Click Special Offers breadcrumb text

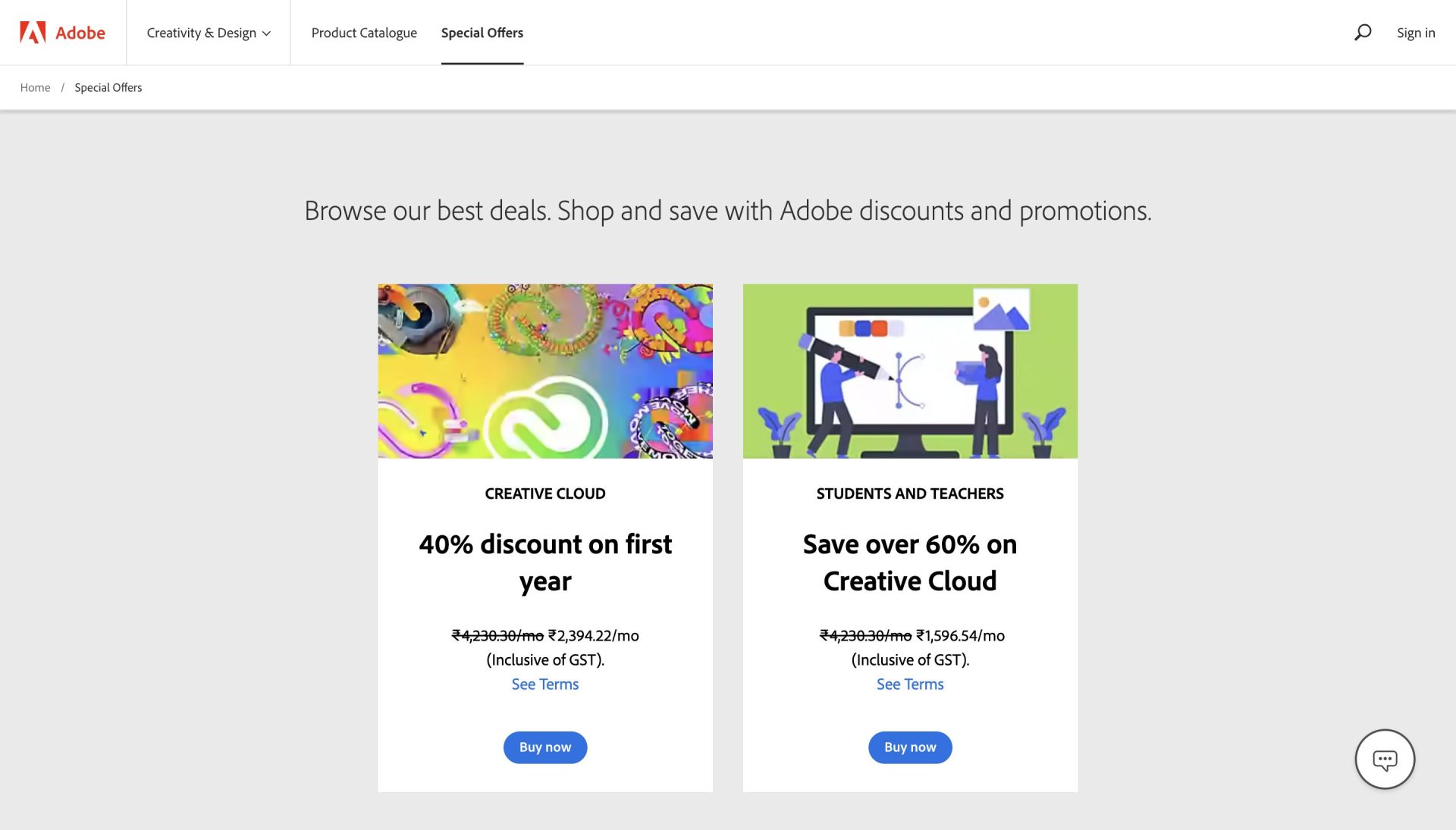pyautogui.click(x=108, y=88)
